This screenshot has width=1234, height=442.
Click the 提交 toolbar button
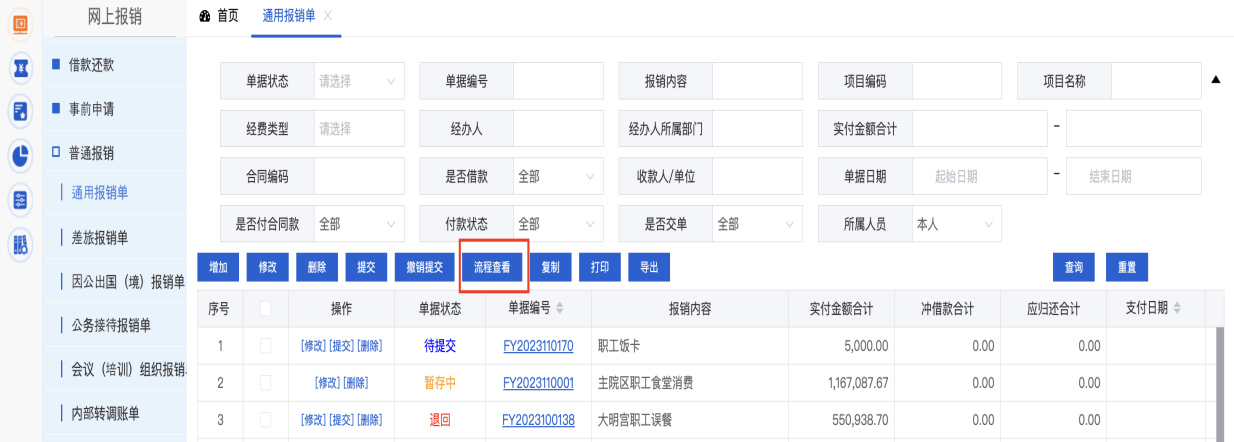click(x=366, y=267)
